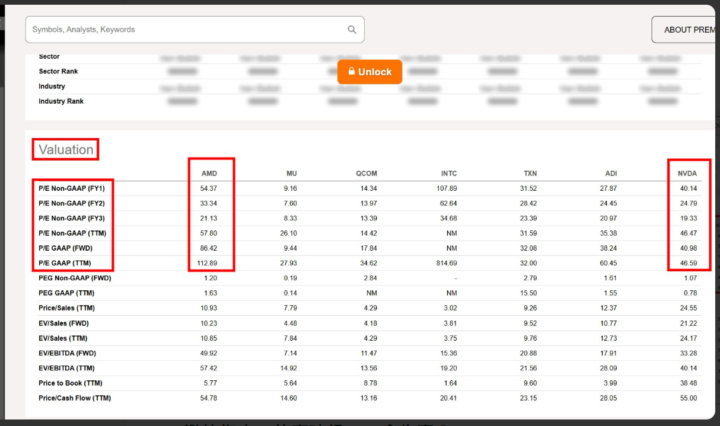Click AMD EV/EBITDA FWD value 49.92
720x426 pixels.
208,353
